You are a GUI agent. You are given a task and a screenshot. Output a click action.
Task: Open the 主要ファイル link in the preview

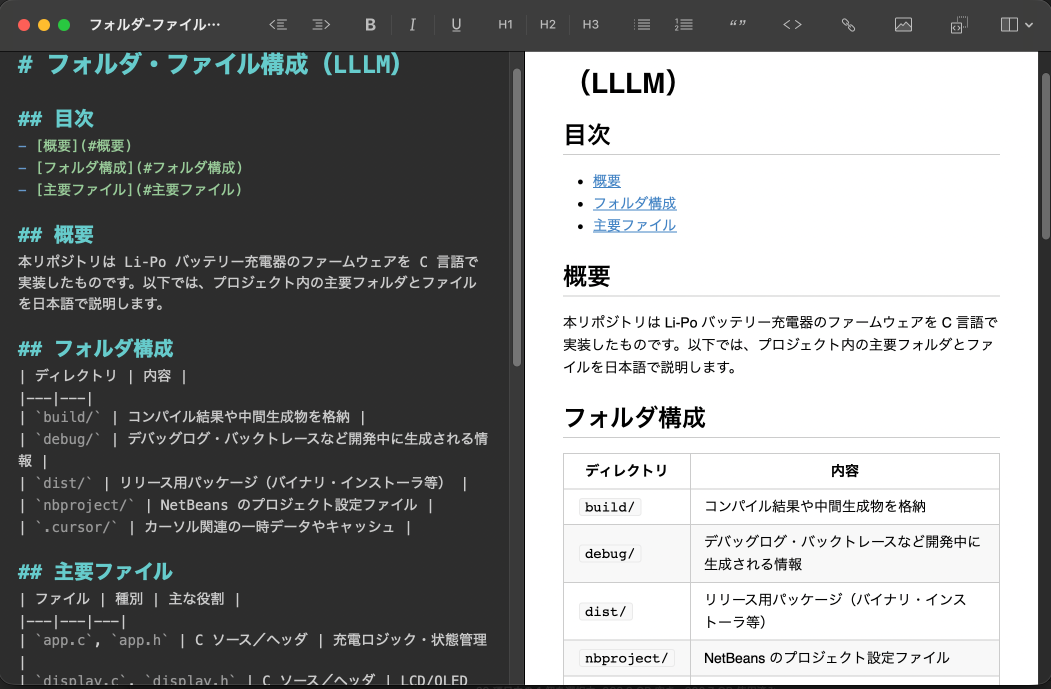click(635, 225)
